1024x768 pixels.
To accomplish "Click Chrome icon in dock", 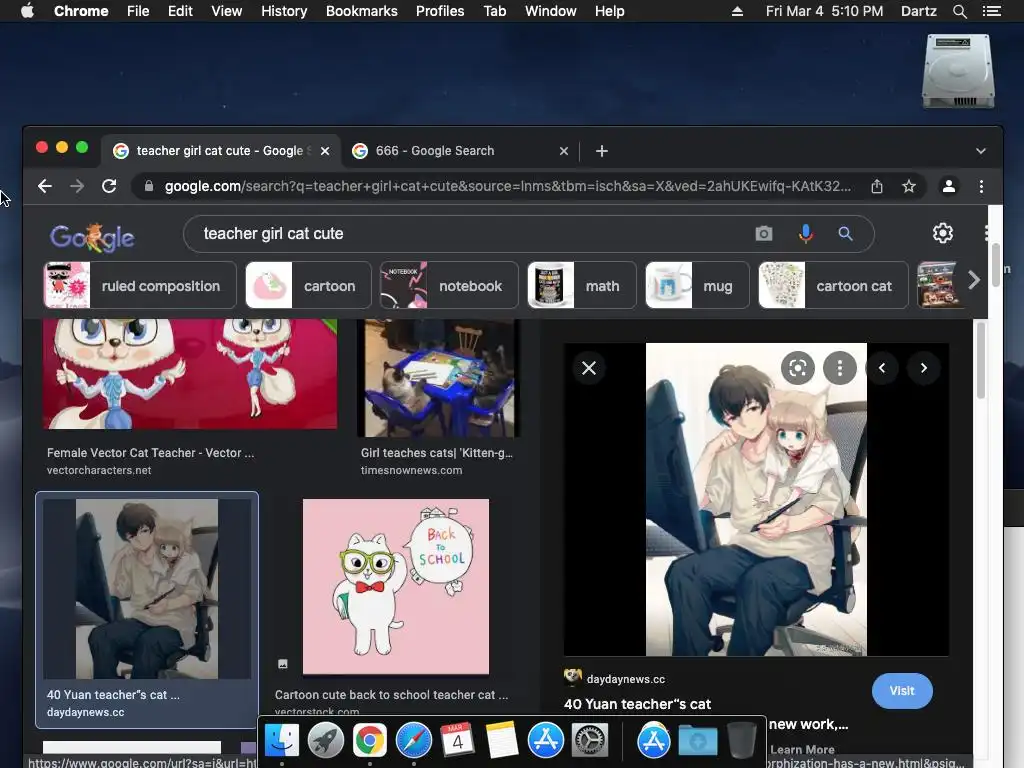I will tap(370, 741).
